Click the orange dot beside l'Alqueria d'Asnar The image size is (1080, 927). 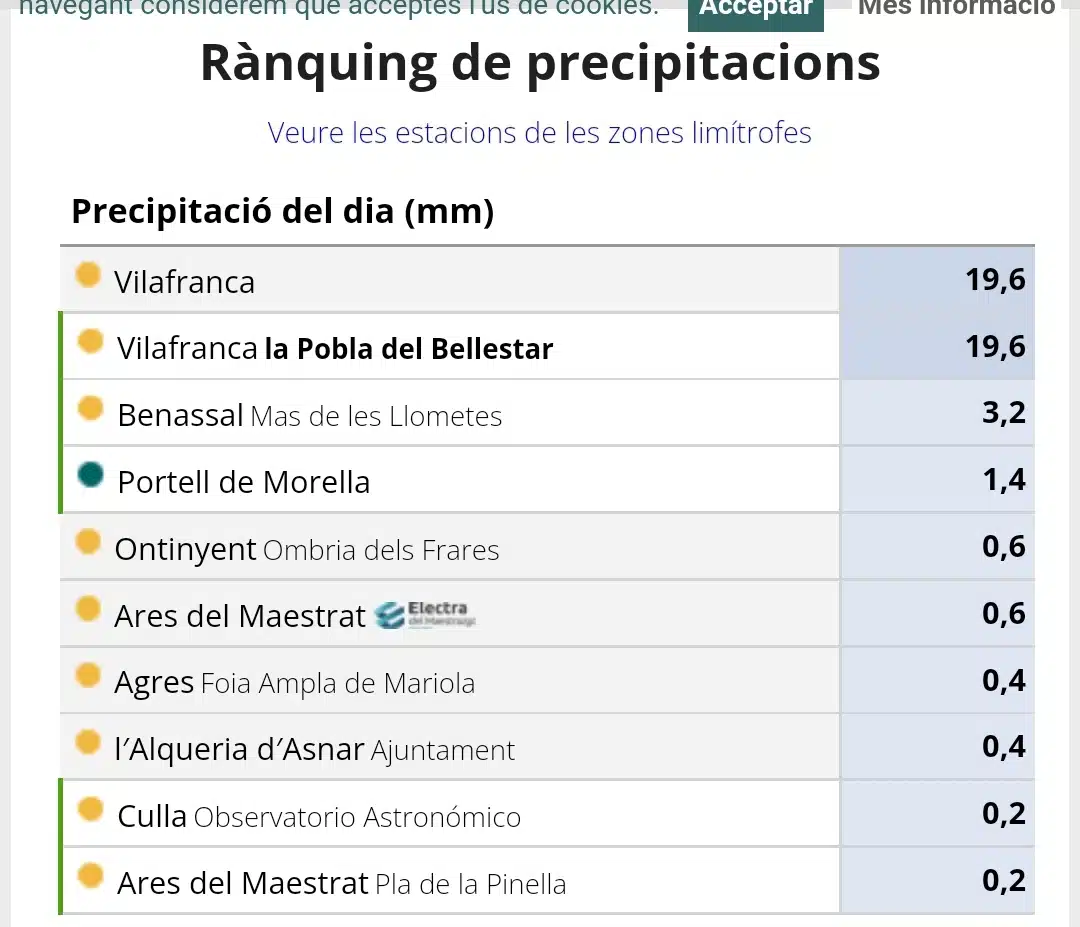tap(88, 742)
